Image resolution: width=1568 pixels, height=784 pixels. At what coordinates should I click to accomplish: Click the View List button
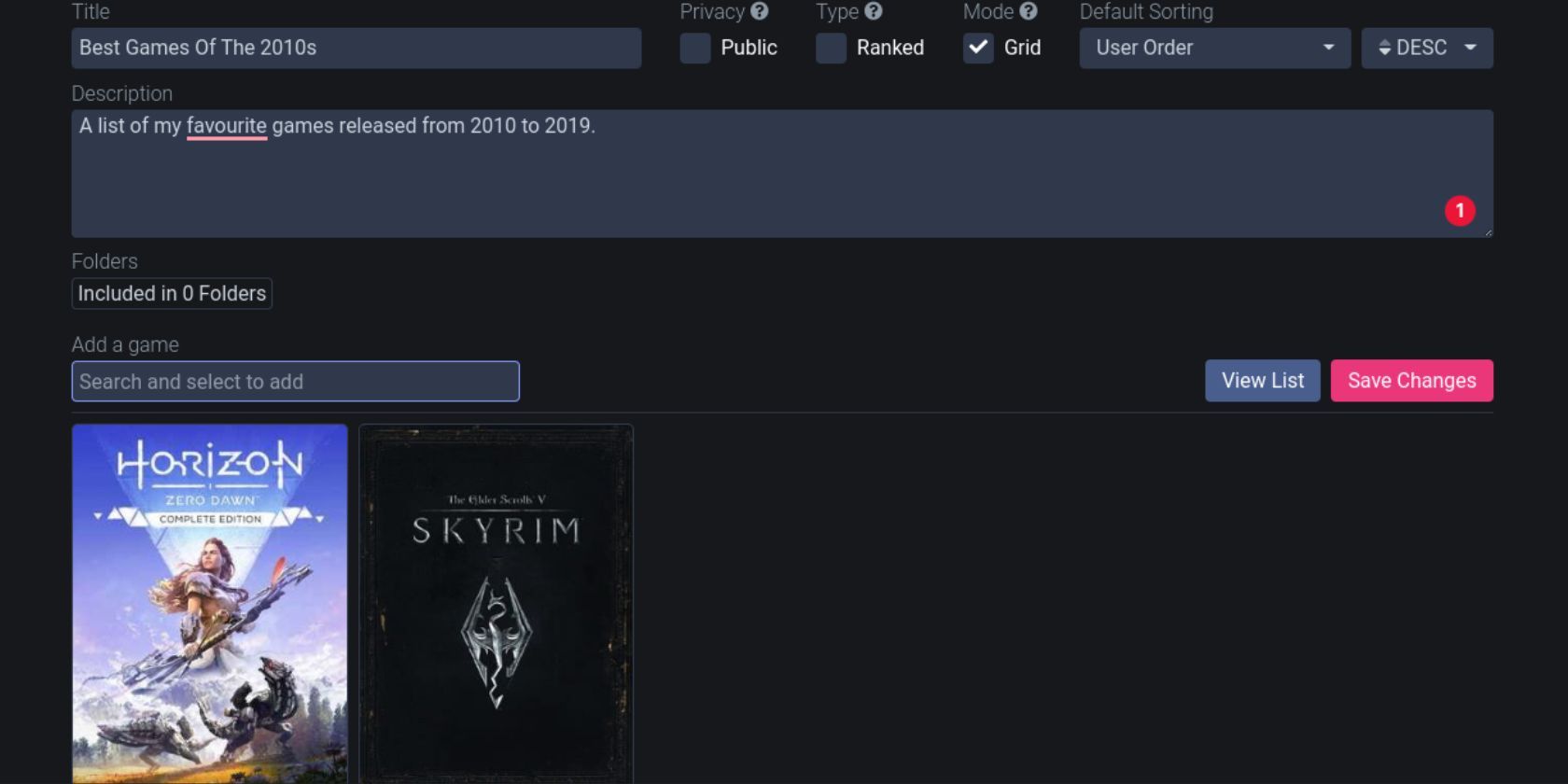click(1263, 381)
